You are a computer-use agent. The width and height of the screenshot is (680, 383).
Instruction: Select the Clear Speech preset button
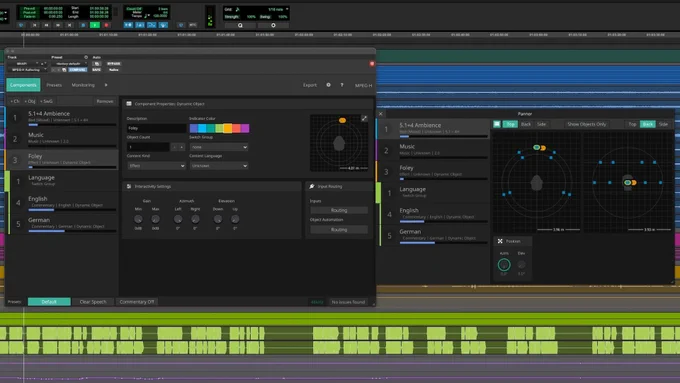click(x=93, y=301)
